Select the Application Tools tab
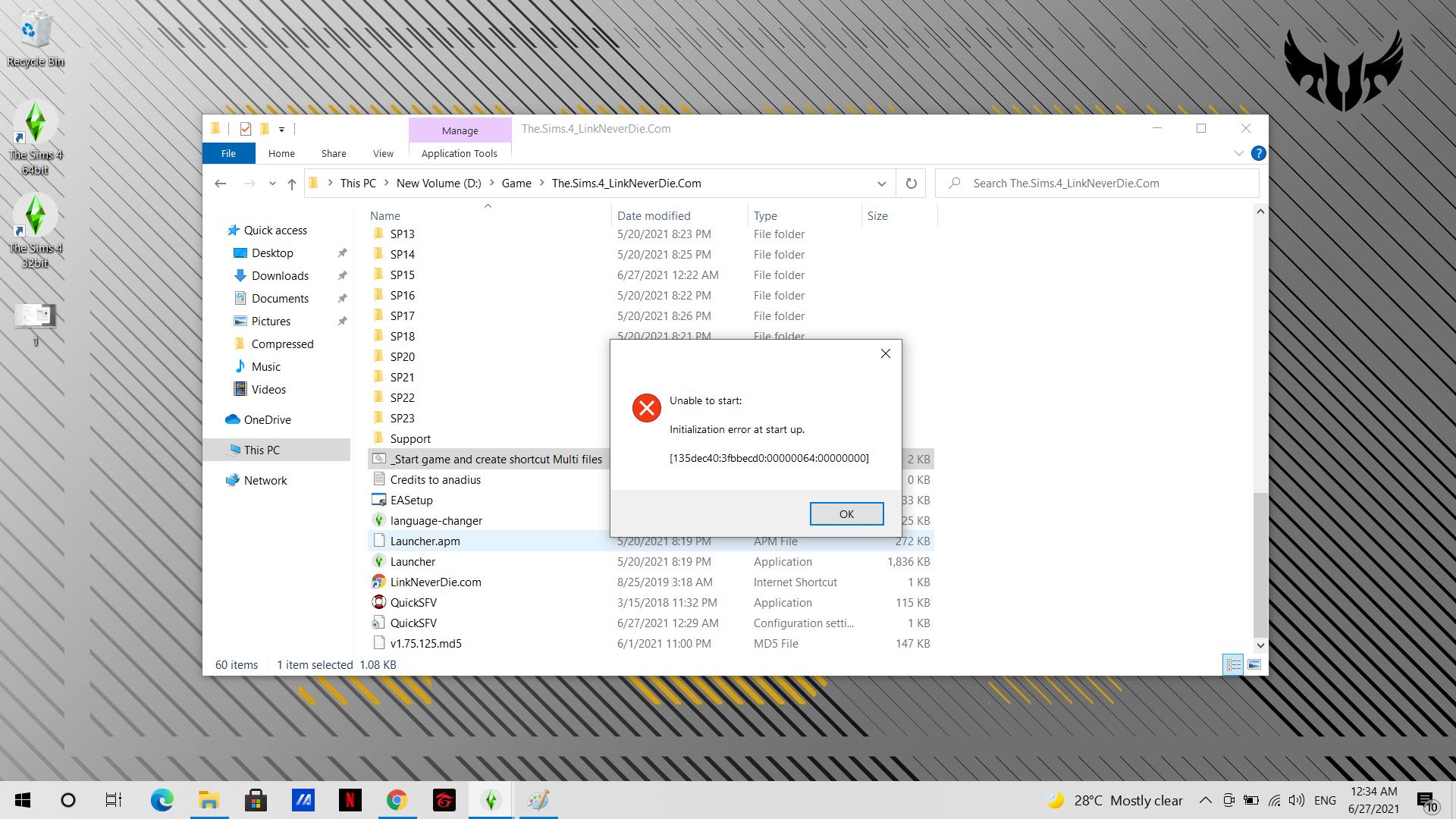Viewport: 1456px width, 819px height. click(458, 153)
